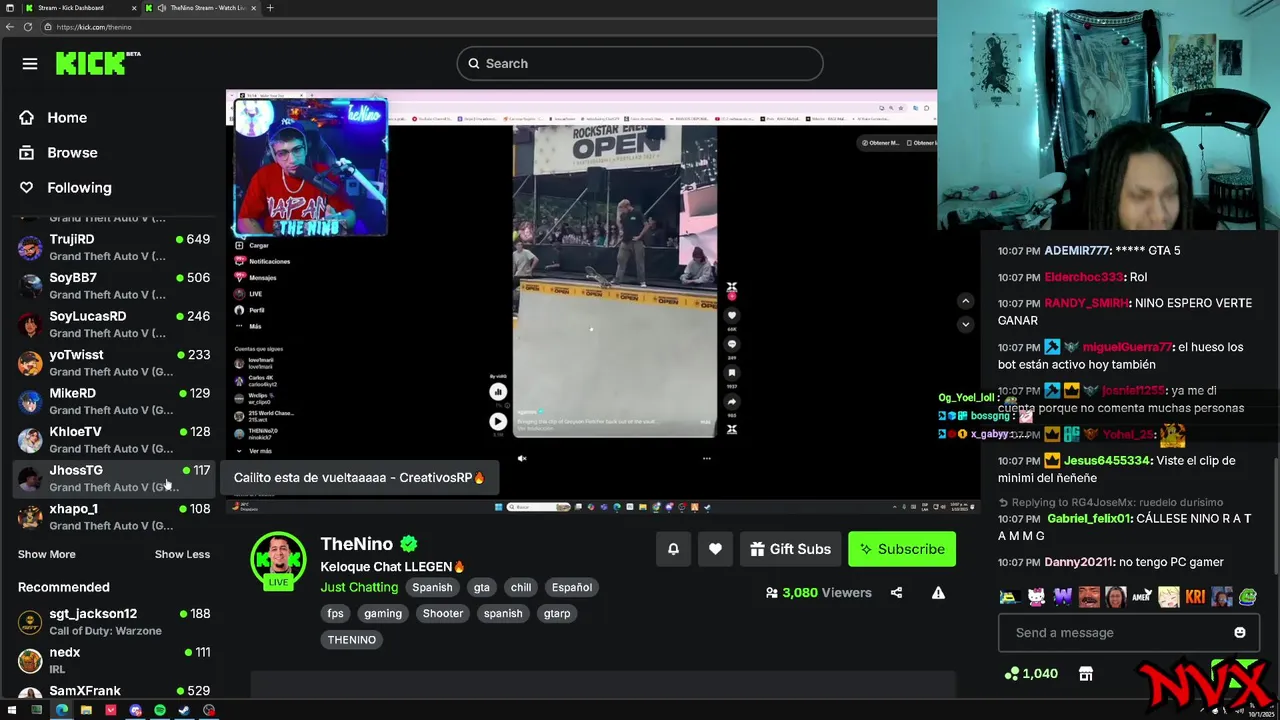Open Steam from taskbar
This screenshot has height=720, width=1280.
click(x=184, y=710)
